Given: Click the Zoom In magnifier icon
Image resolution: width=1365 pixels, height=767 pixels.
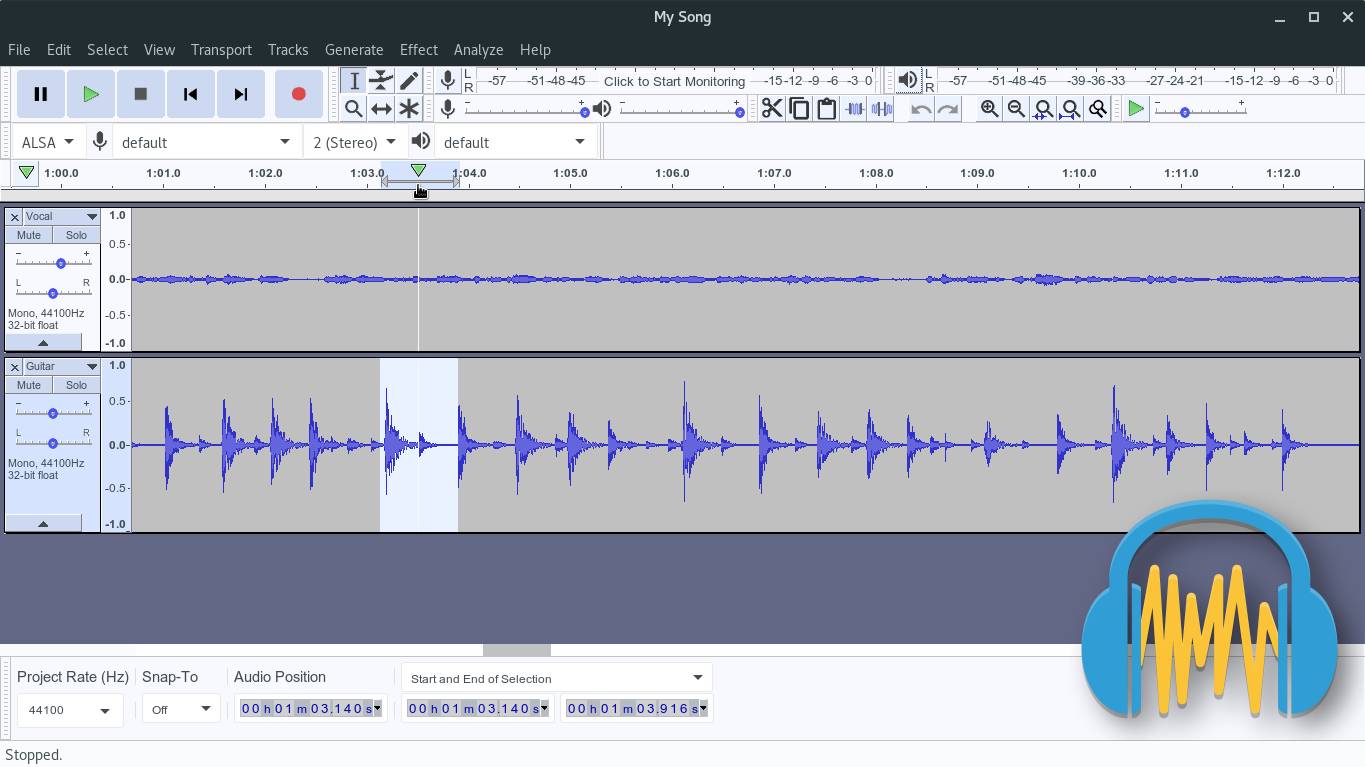Looking at the screenshot, I should 989,109.
